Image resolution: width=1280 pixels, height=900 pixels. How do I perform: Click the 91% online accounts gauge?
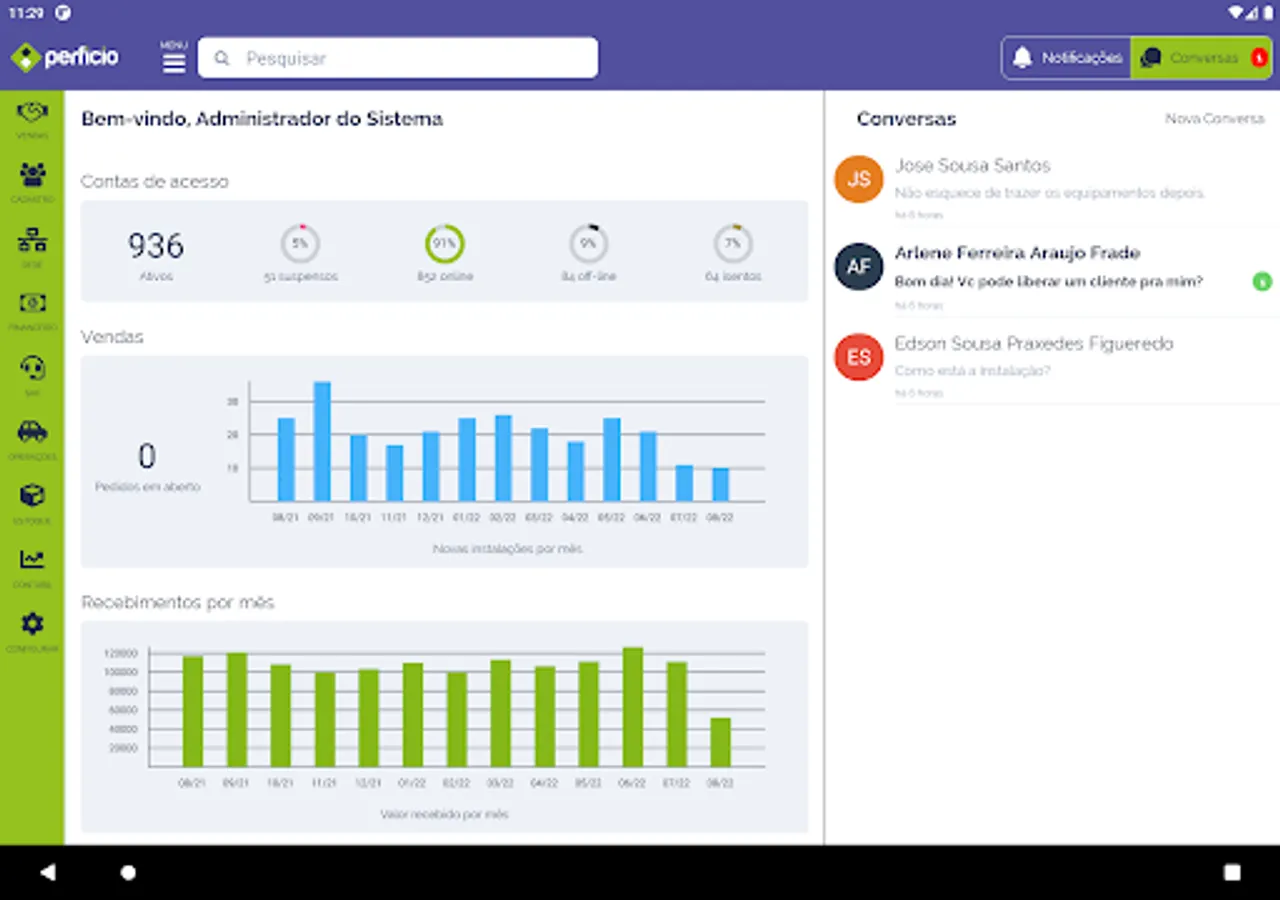click(445, 243)
